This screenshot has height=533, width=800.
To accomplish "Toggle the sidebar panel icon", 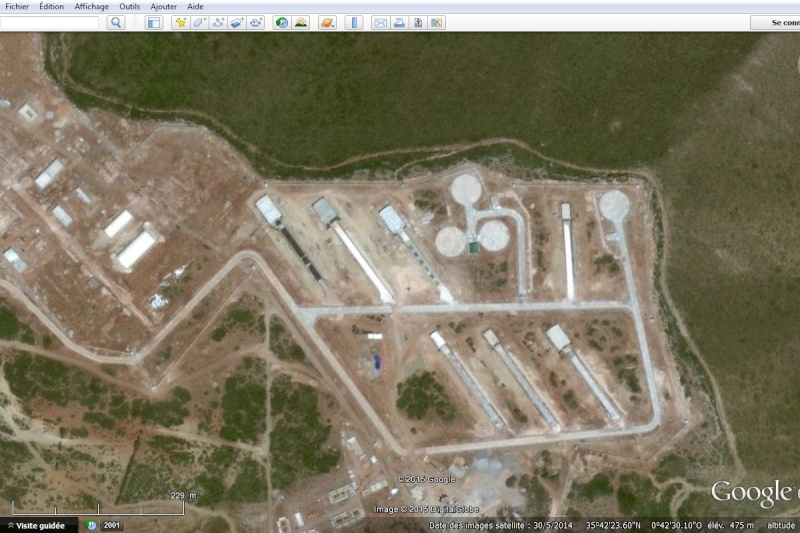I will (154, 22).
